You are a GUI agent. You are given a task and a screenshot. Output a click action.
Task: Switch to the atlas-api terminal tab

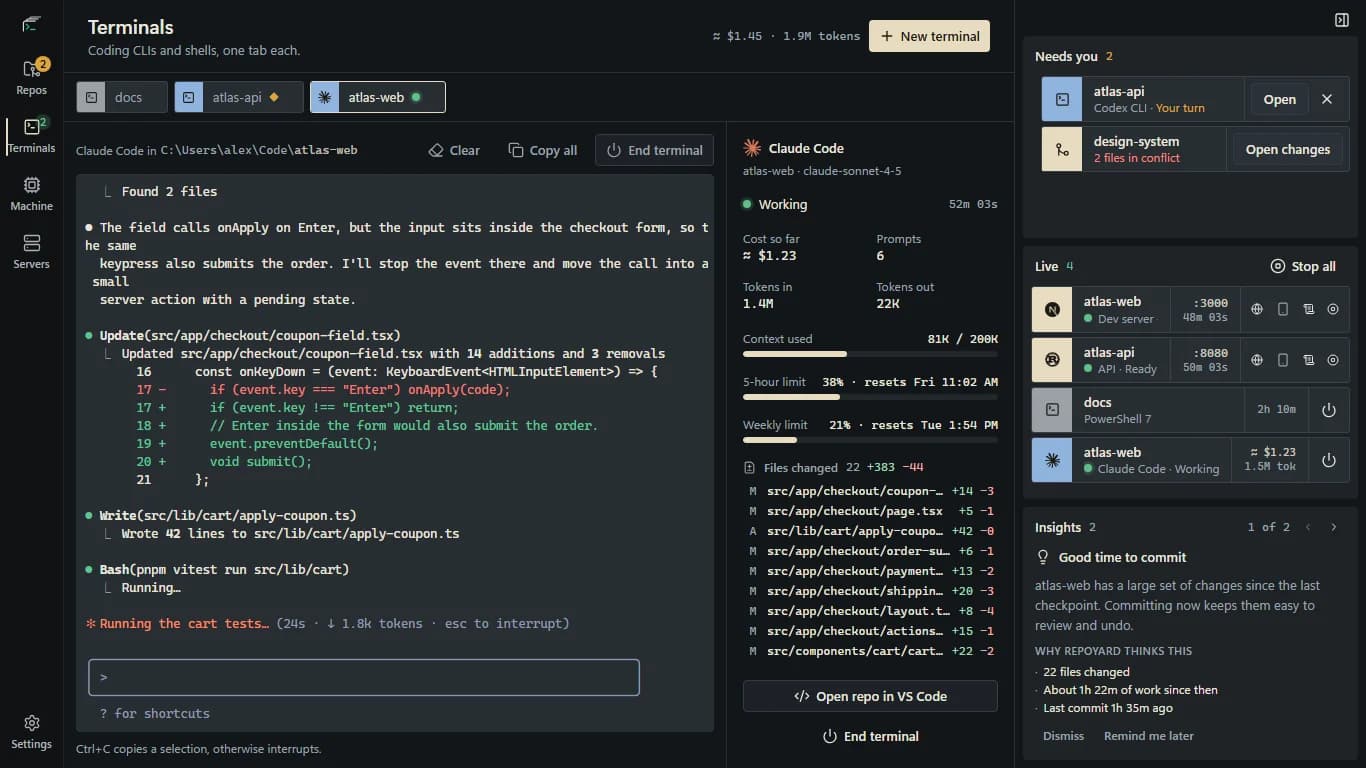point(238,97)
